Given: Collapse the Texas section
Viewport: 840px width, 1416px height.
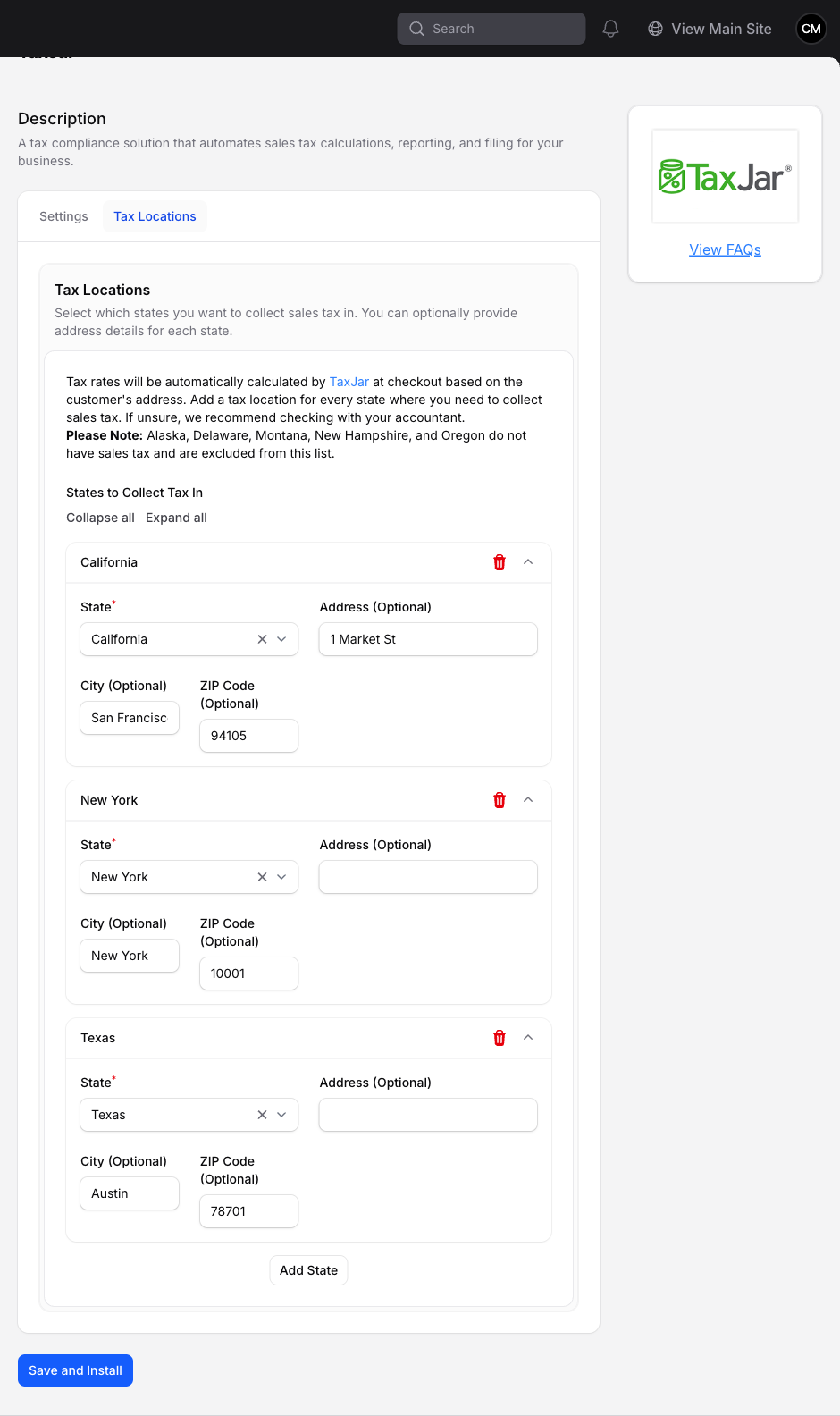Looking at the screenshot, I should pos(528,1038).
